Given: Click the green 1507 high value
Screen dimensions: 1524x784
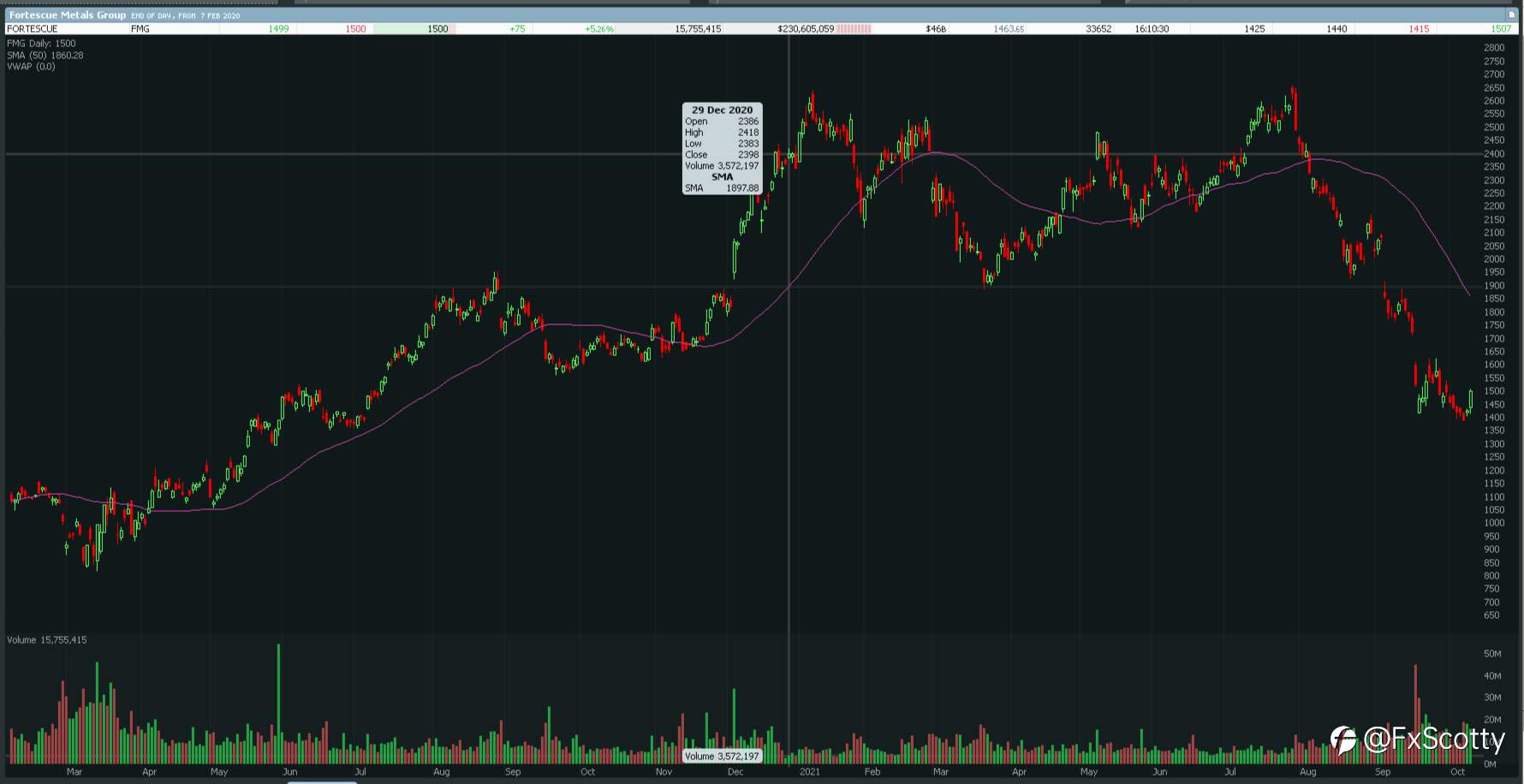Looking at the screenshot, I should [1501, 29].
